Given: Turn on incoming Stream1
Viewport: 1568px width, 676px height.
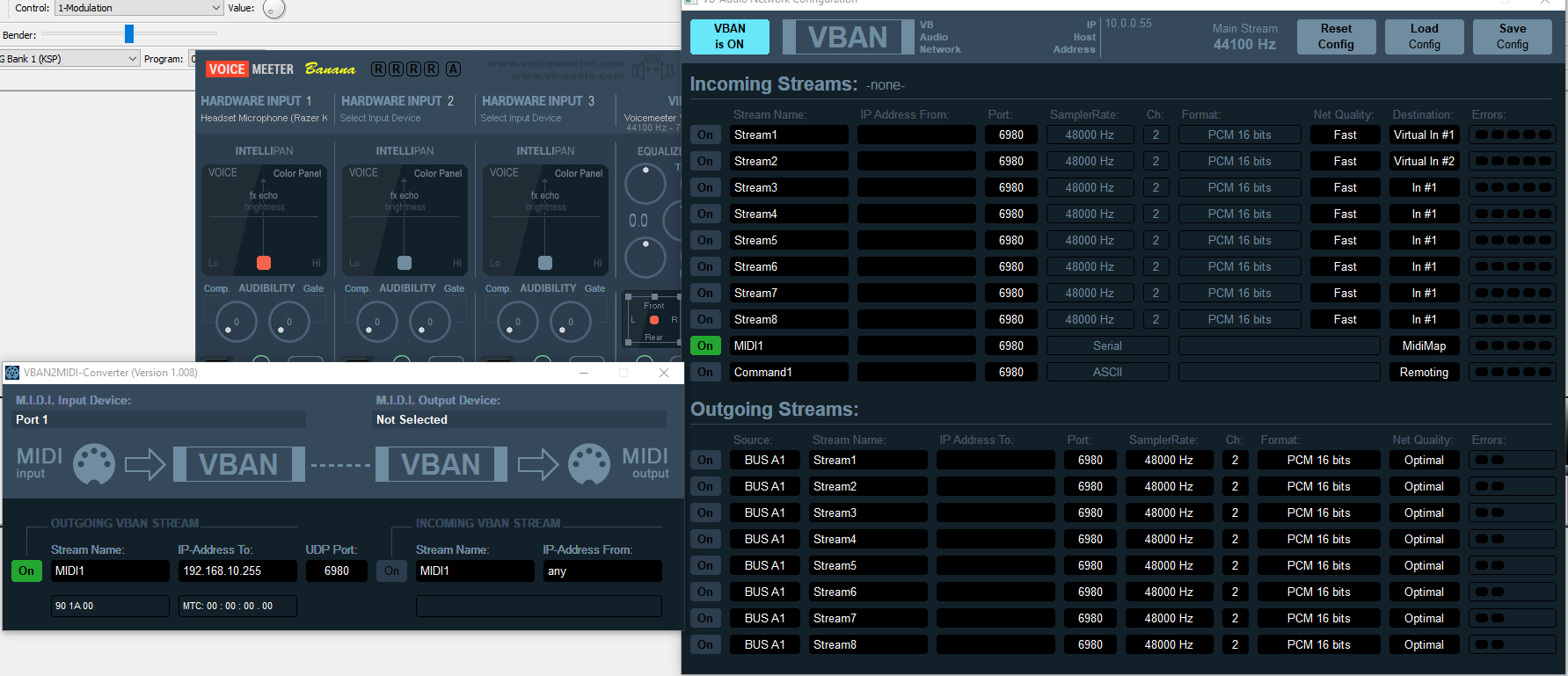Looking at the screenshot, I should pyautogui.click(x=705, y=134).
